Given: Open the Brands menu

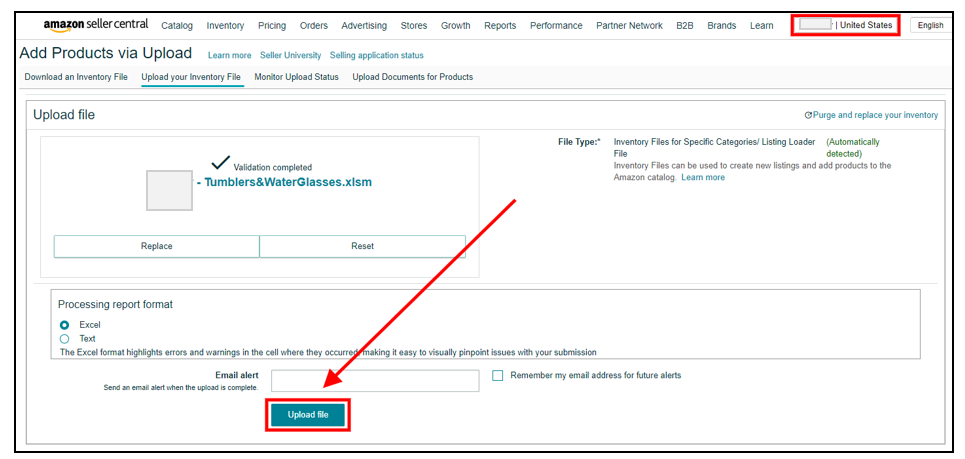Looking at the screenshot, I should [x=722, y=25].
